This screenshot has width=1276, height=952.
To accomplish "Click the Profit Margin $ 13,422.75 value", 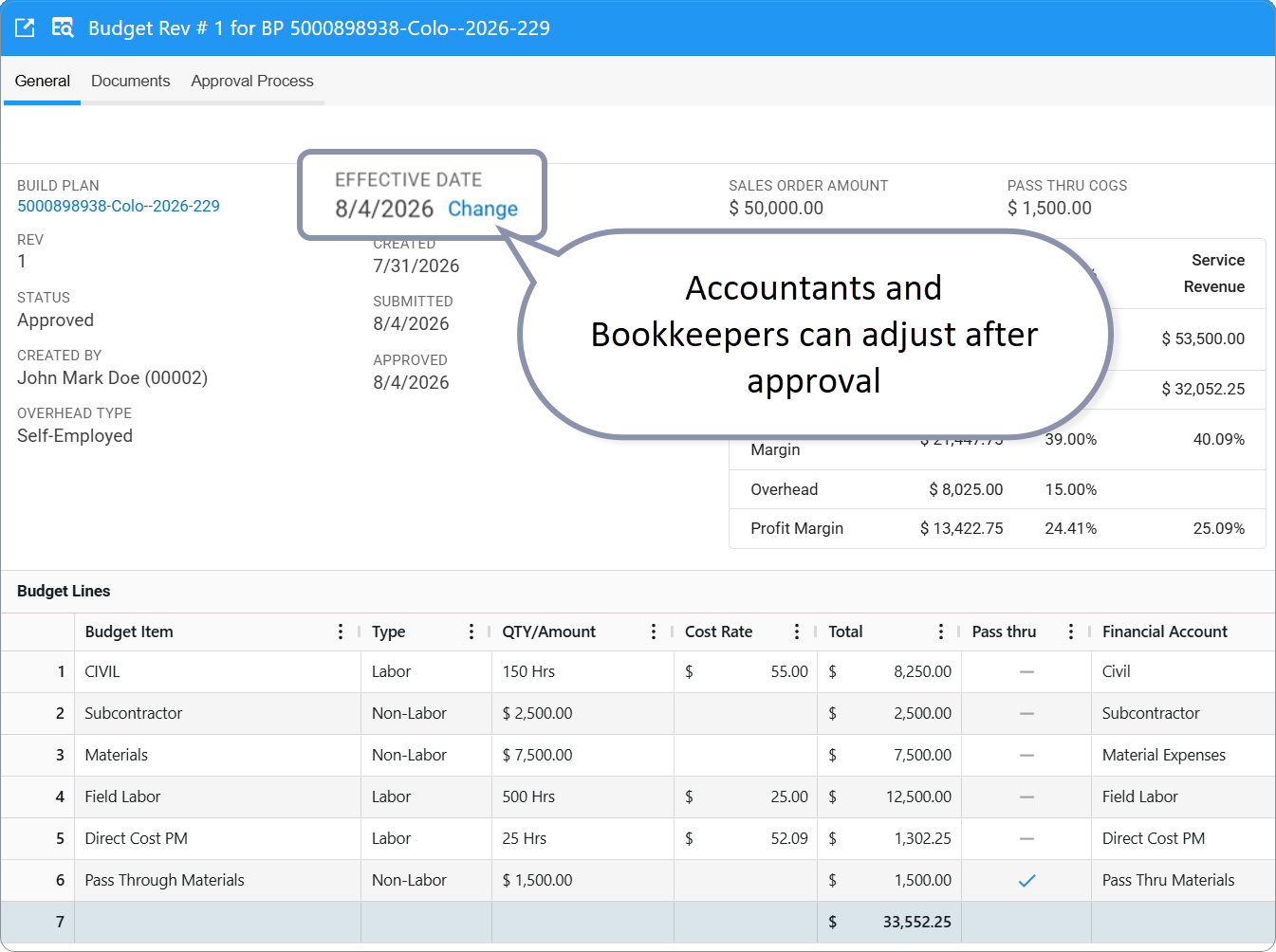I will [x=961, y=528].
